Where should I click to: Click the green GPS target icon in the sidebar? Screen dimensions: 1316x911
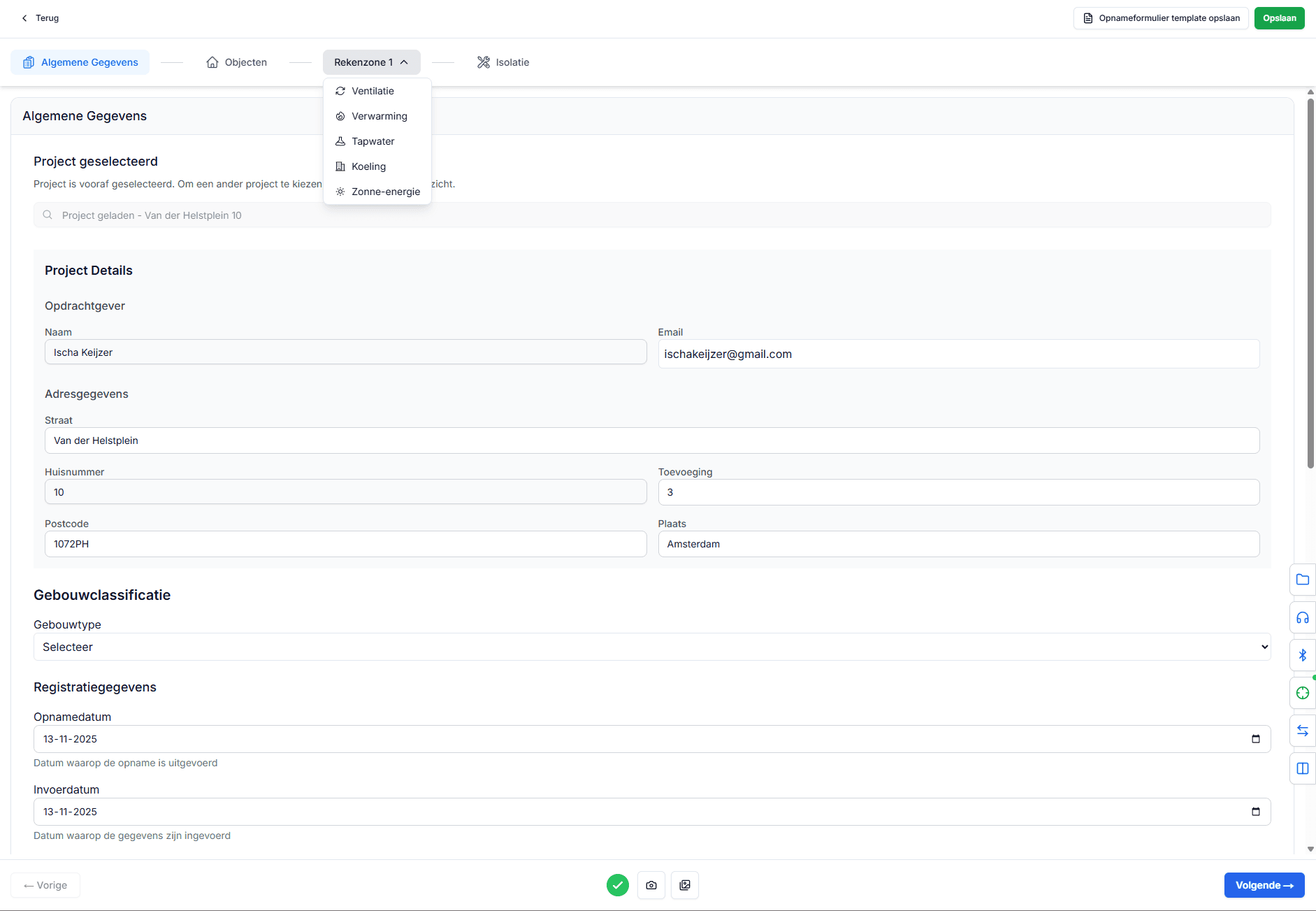point(1302,693)
